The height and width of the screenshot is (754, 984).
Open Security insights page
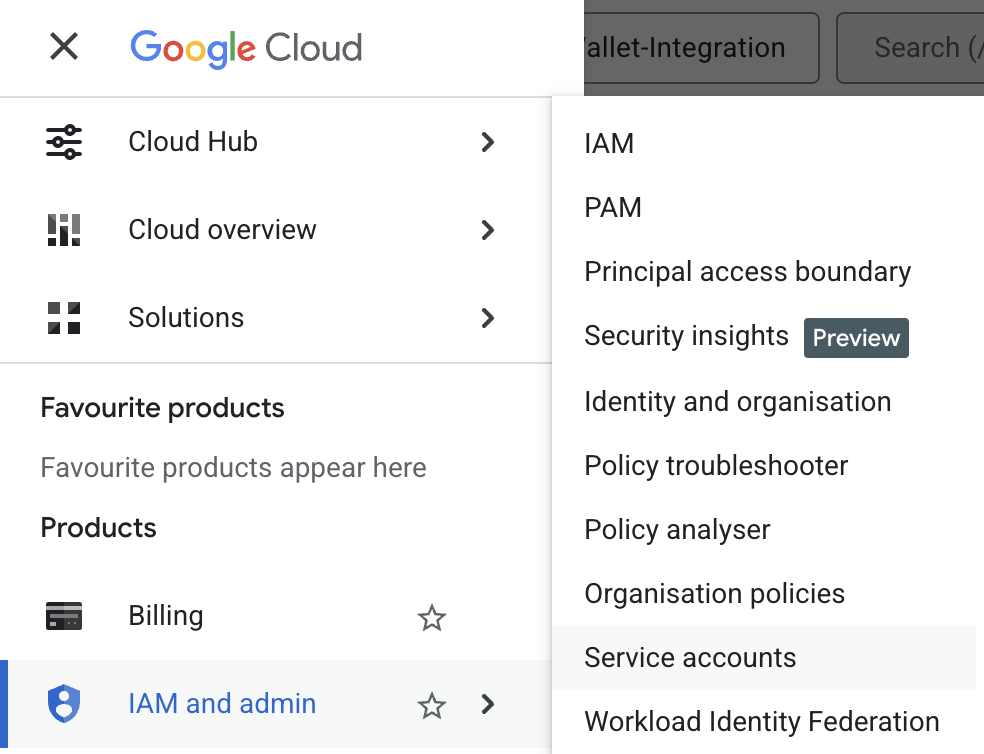(686, 336)
